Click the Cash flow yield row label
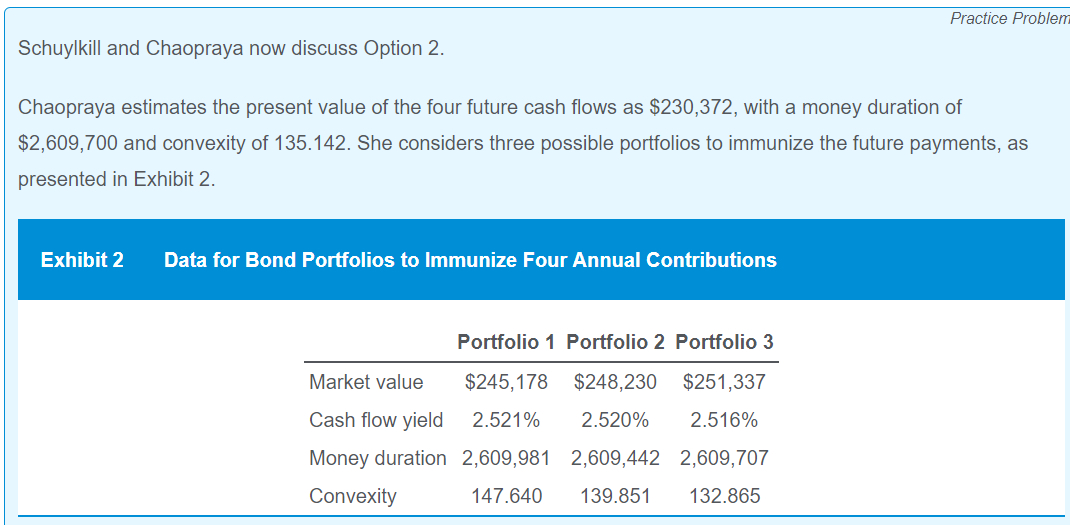This screenshot has width=1070, height=525. click(x=376, y=420)
